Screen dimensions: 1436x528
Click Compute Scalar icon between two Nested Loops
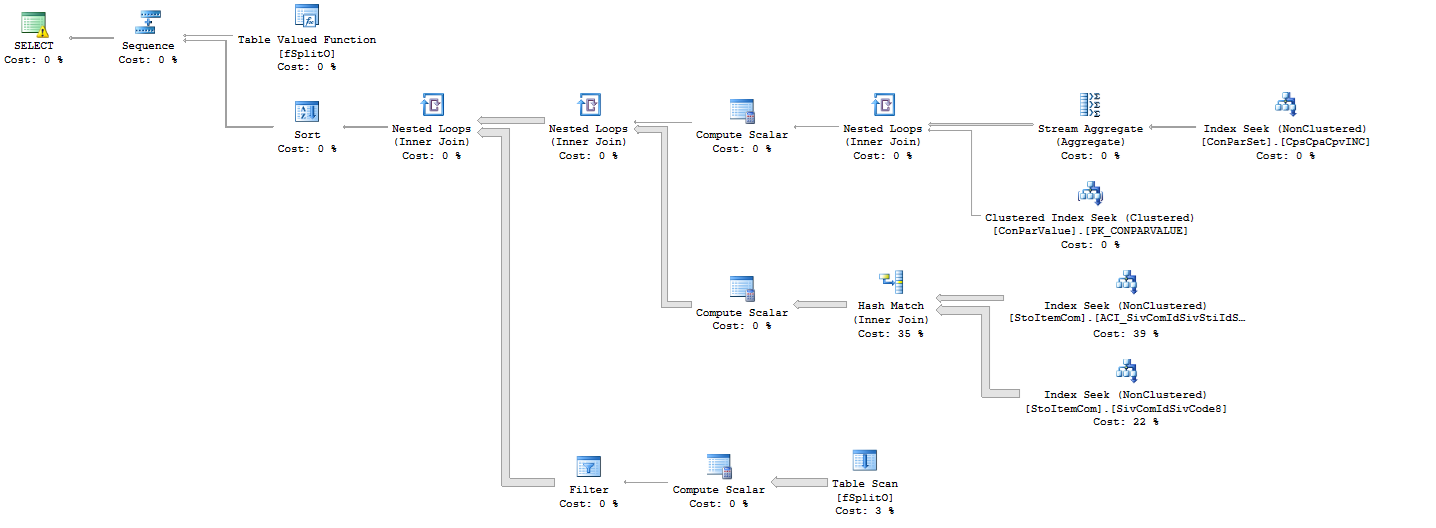(x=742, y=111)
